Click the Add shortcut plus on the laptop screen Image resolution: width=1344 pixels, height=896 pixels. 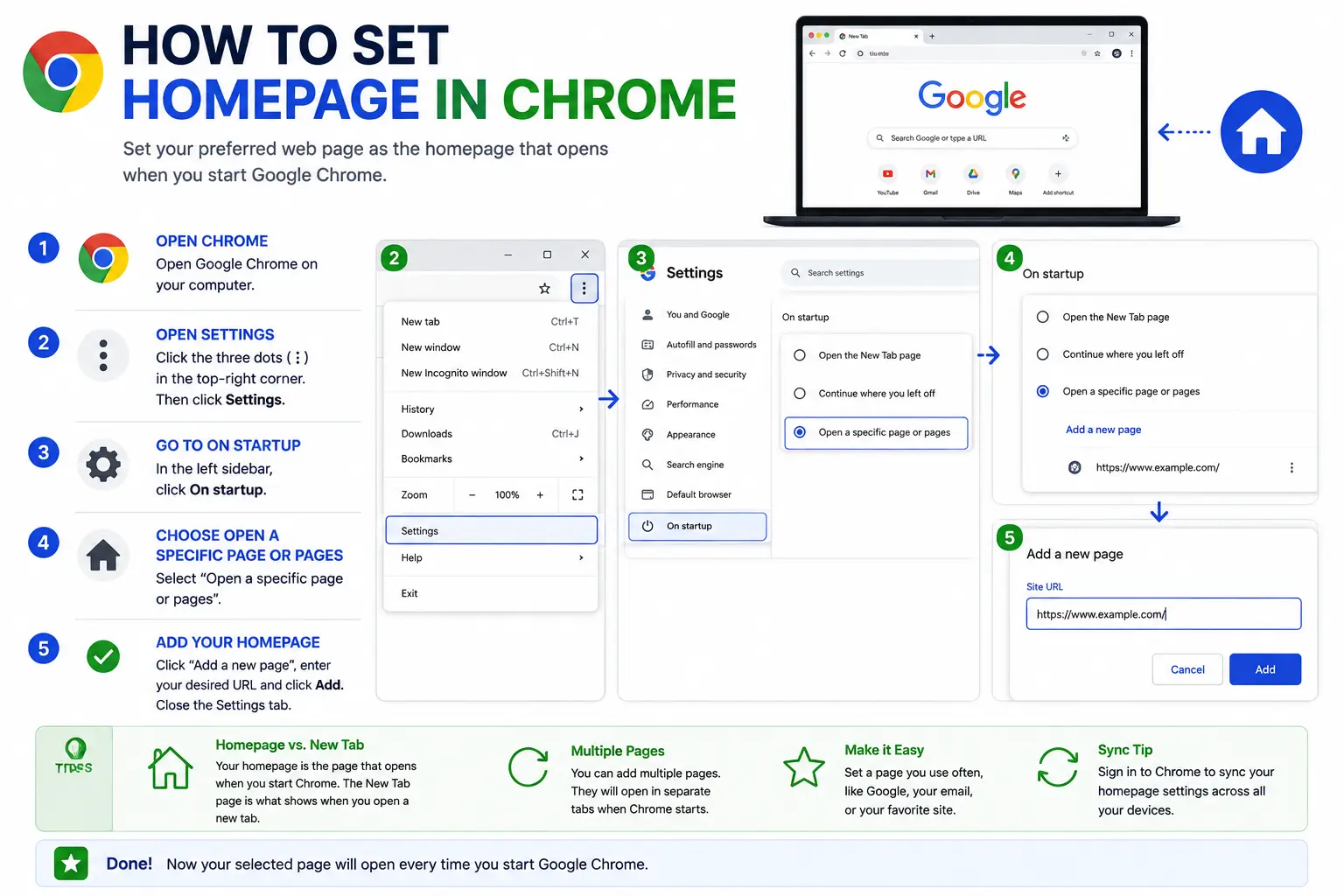point(1058,174)
